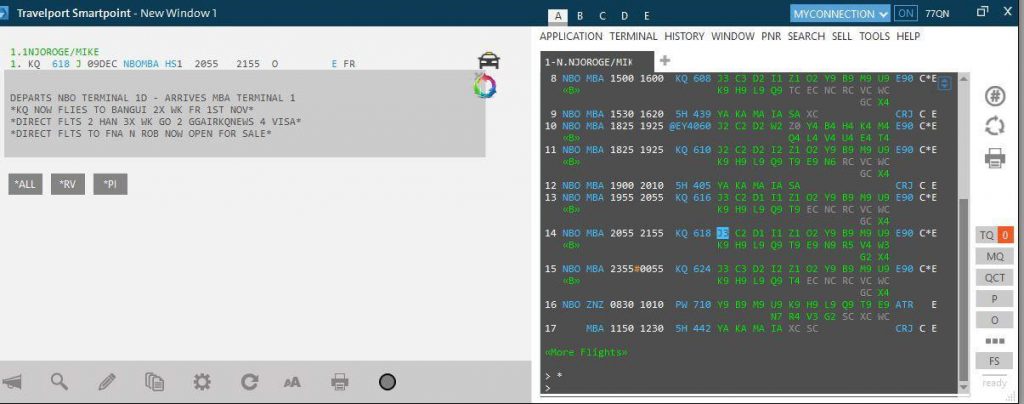
Task: Click the printer icon in right sidebar
Action: tap(994, 157)
